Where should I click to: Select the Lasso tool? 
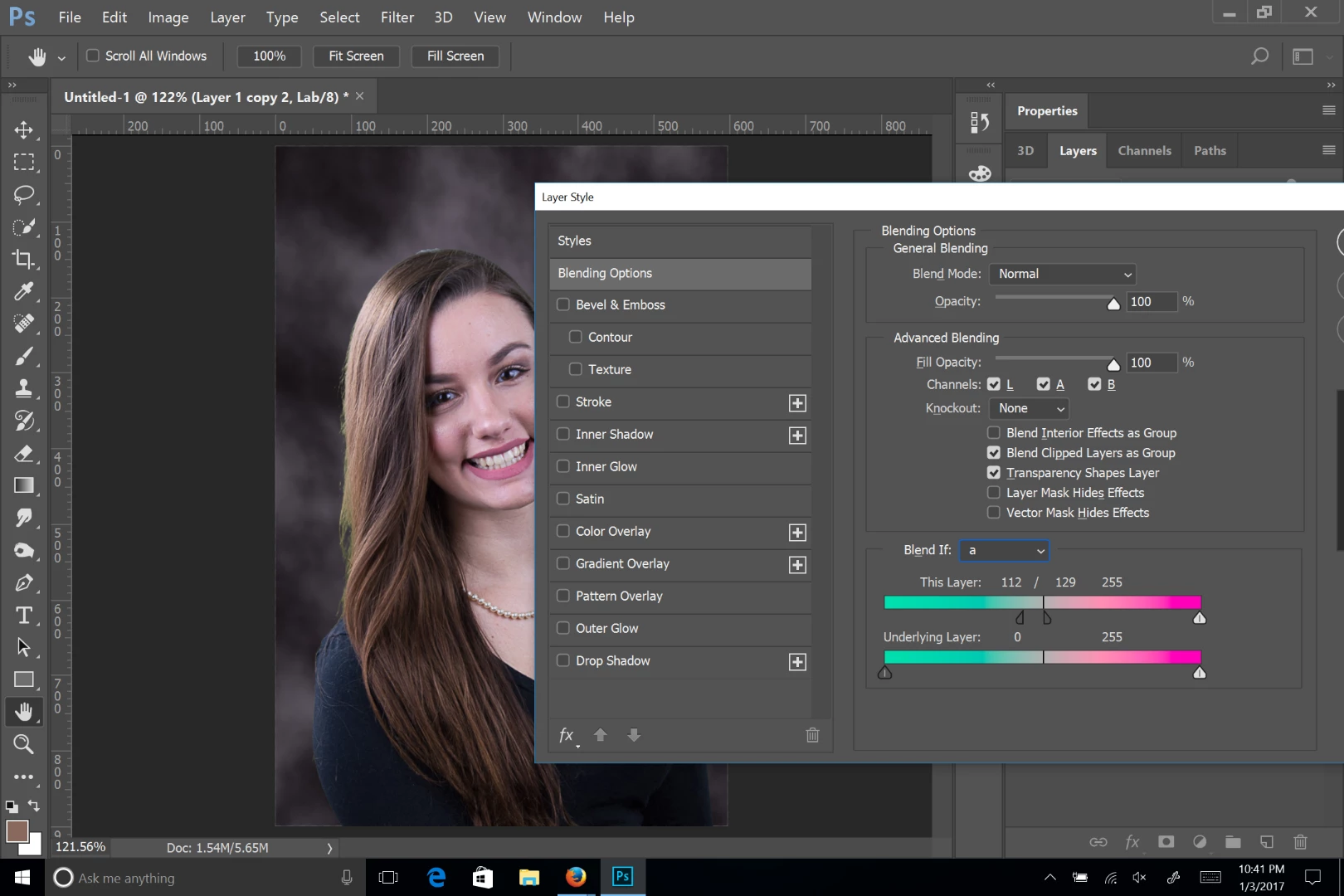[x=23, y=195]
